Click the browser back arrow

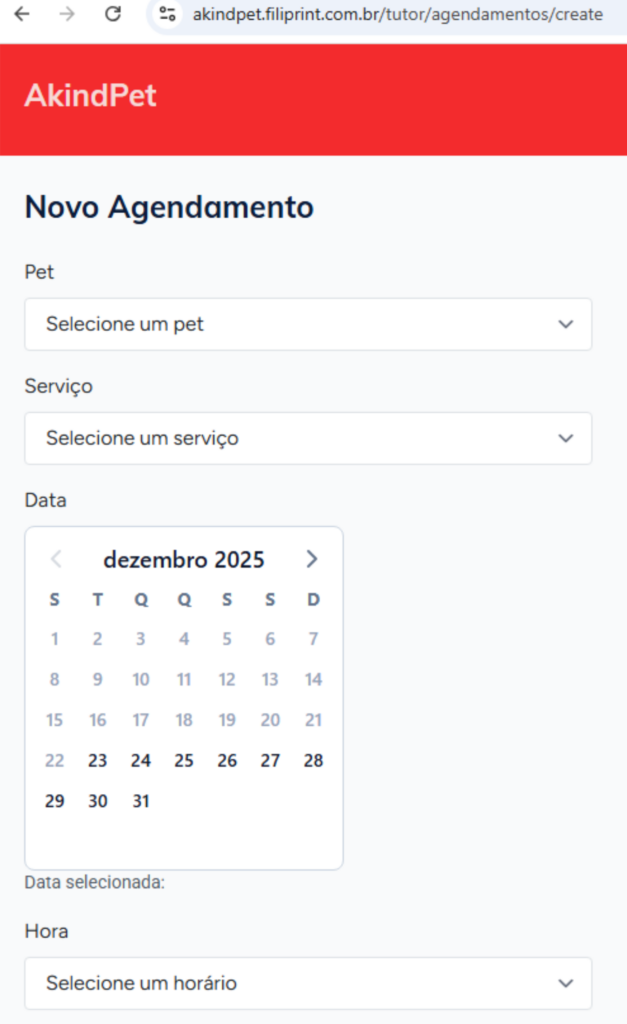(x=22, y=15)
